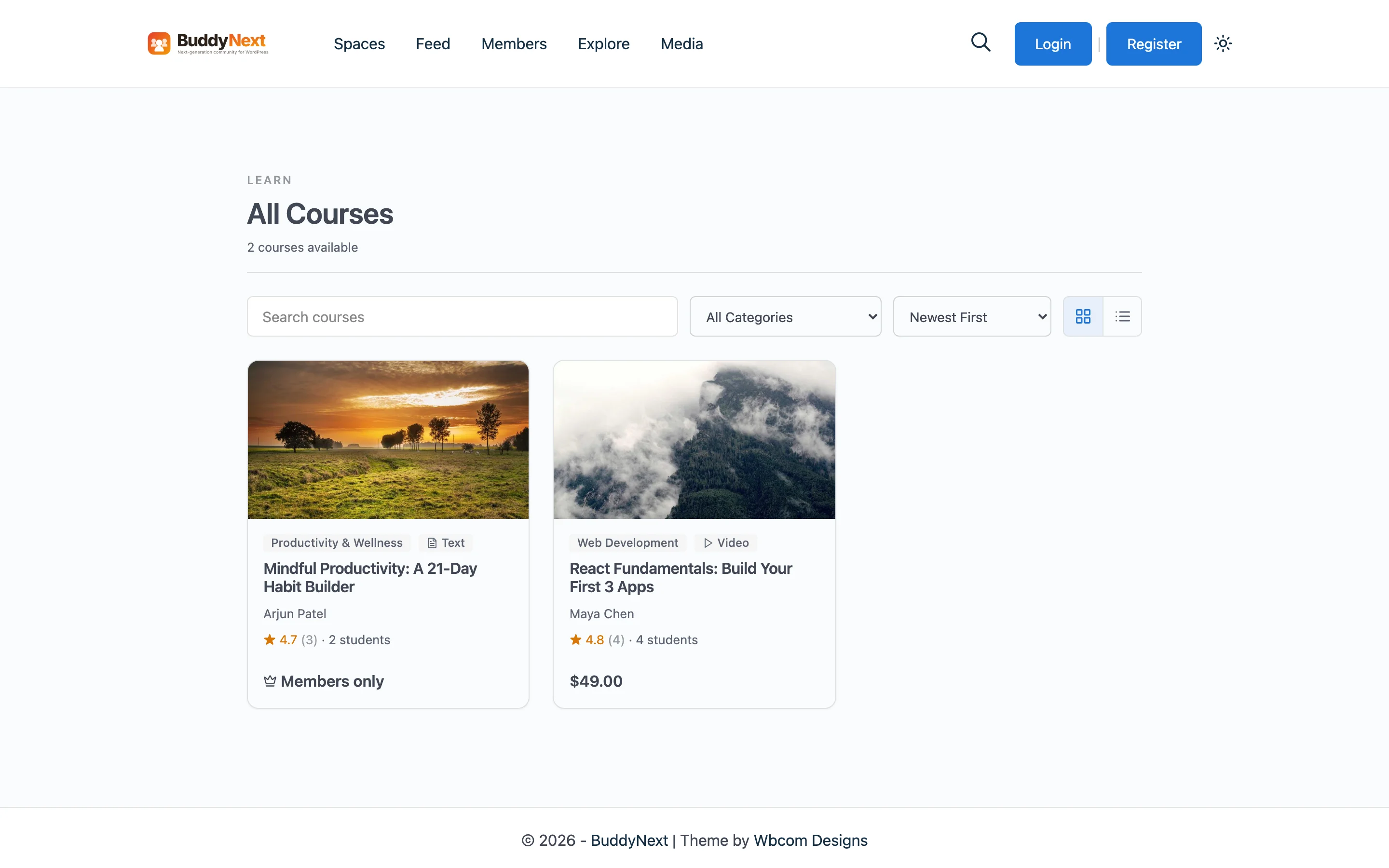1389x868 pixels.
Task: Click the Register button
Action: click(1154, 43)
